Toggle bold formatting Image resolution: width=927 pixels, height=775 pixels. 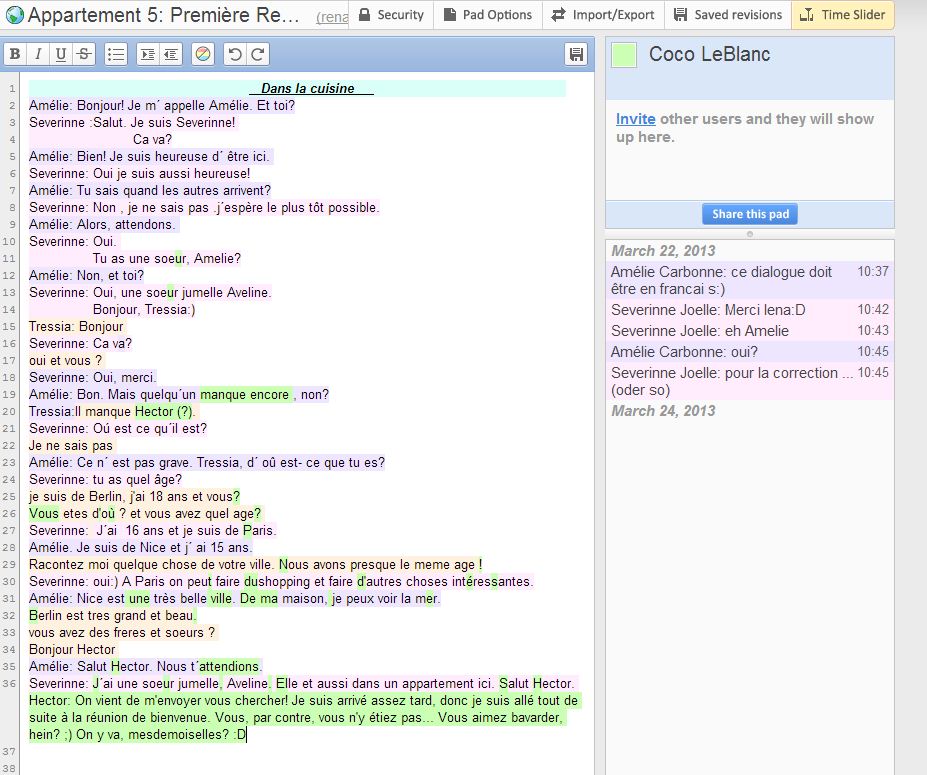pos(16,55)
